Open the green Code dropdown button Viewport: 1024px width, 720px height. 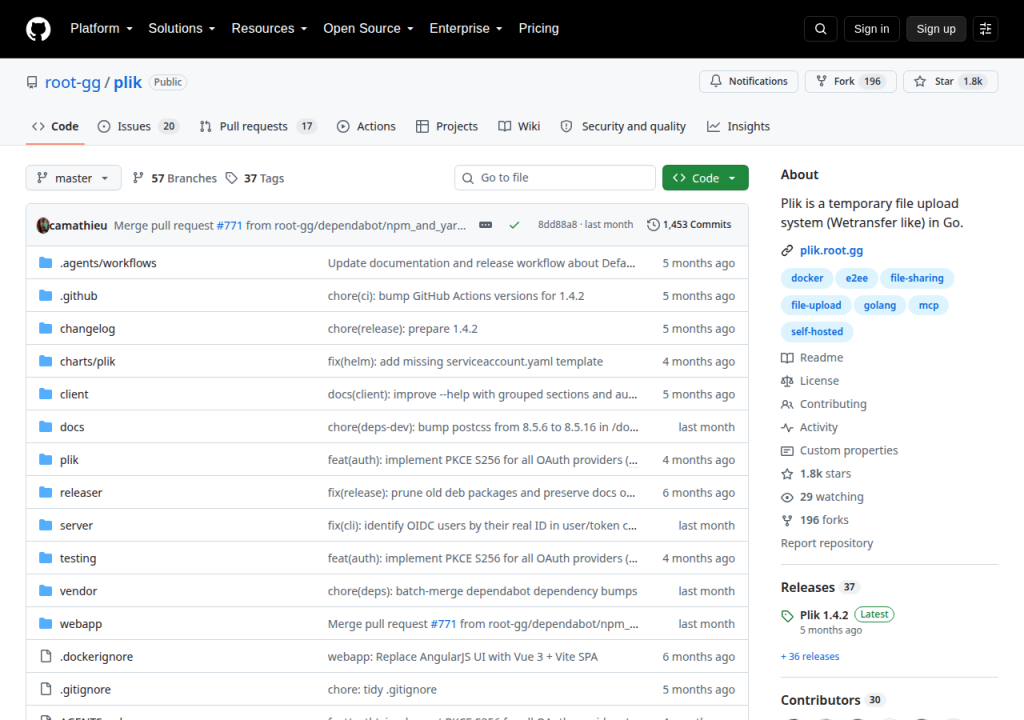point(705,178)
